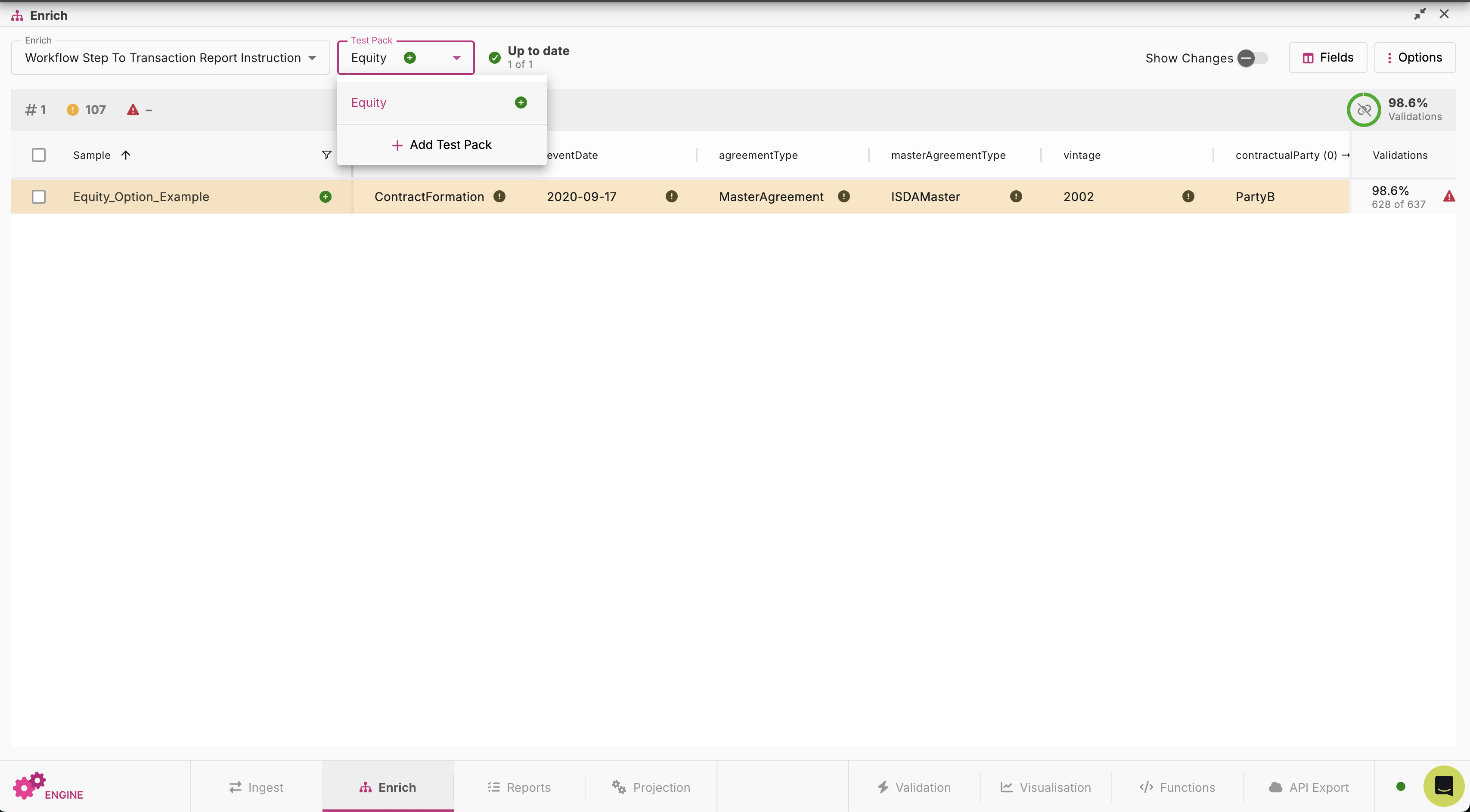Open the Workflow Step To Transaction Report Instruction dropdown

point(171,58)
